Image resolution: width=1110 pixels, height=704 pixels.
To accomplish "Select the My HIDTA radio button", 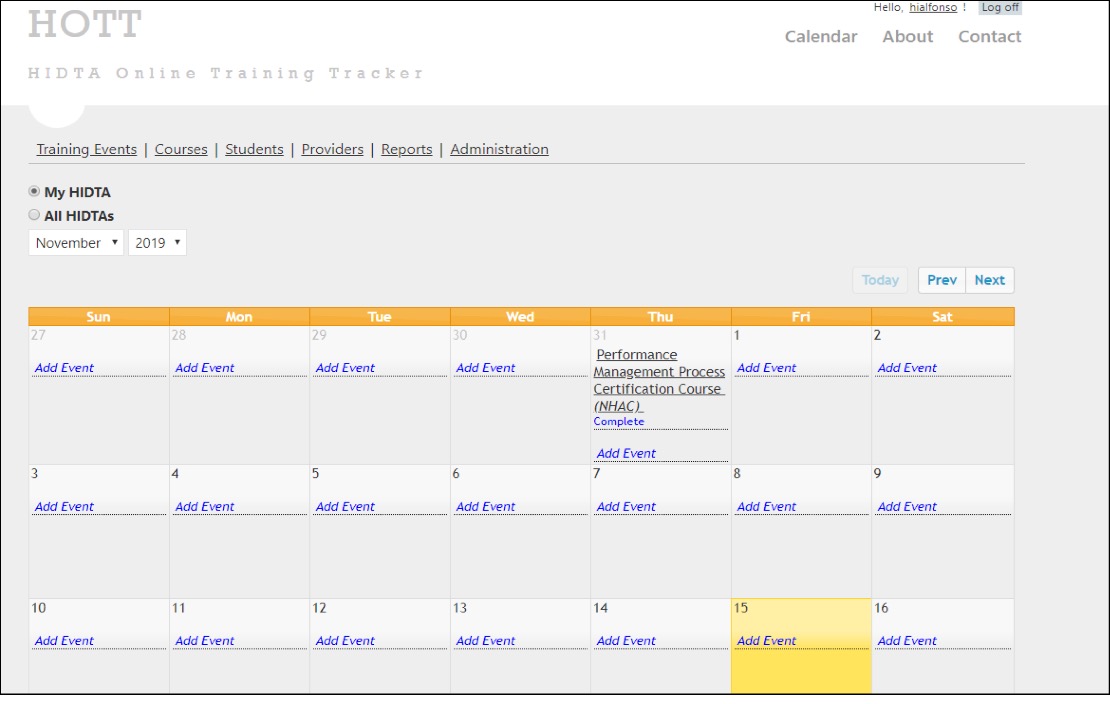I will coord(35,191).
